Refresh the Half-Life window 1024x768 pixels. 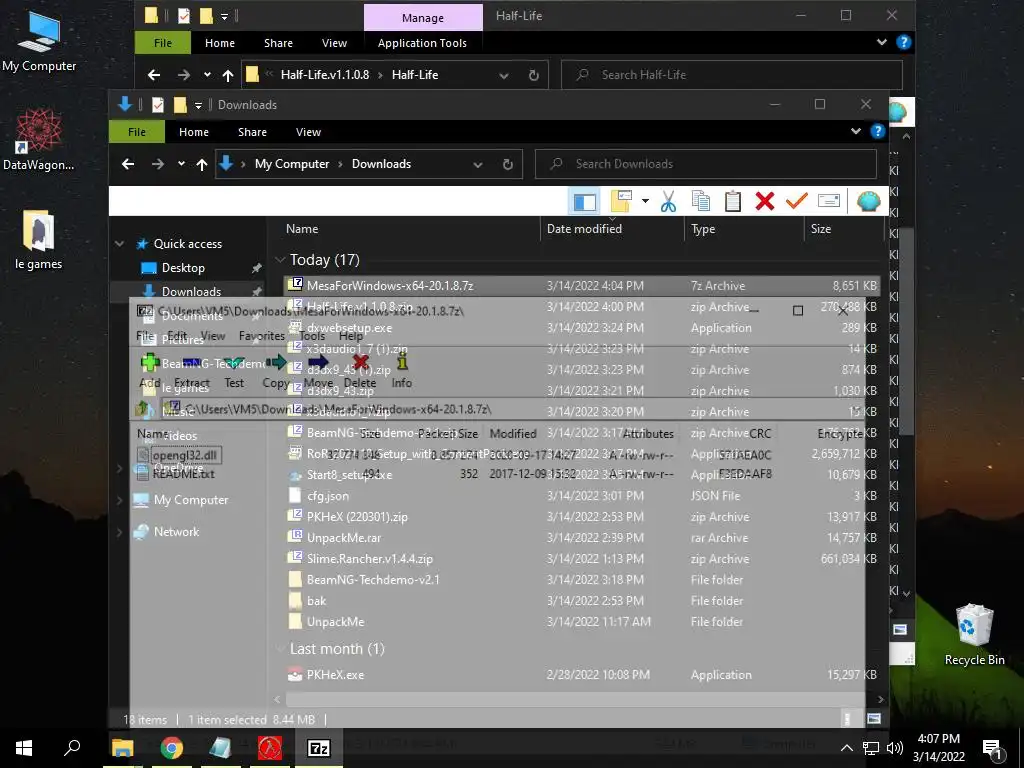534,75
